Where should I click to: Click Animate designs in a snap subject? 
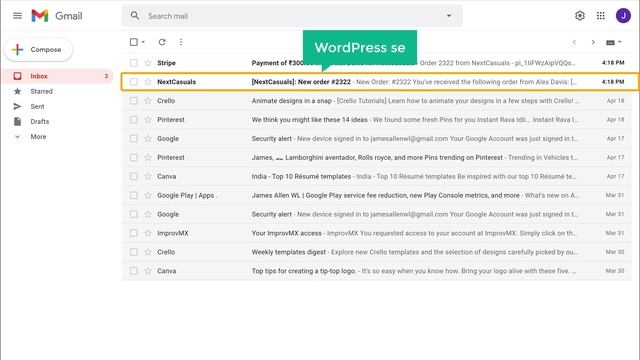(x=291, y=100)
